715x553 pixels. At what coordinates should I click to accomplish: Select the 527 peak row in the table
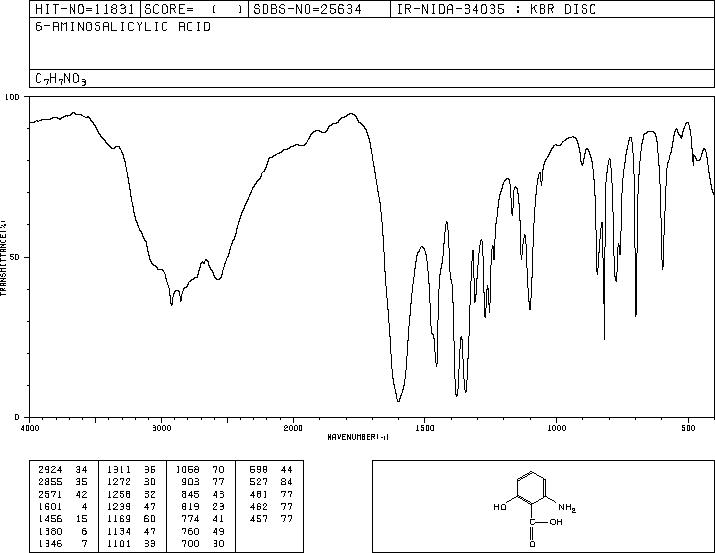click(271, 482)
